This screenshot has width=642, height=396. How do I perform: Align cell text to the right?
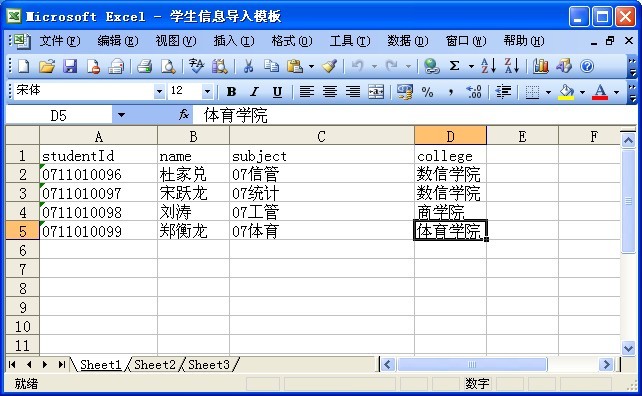click(x=353, y=92)
